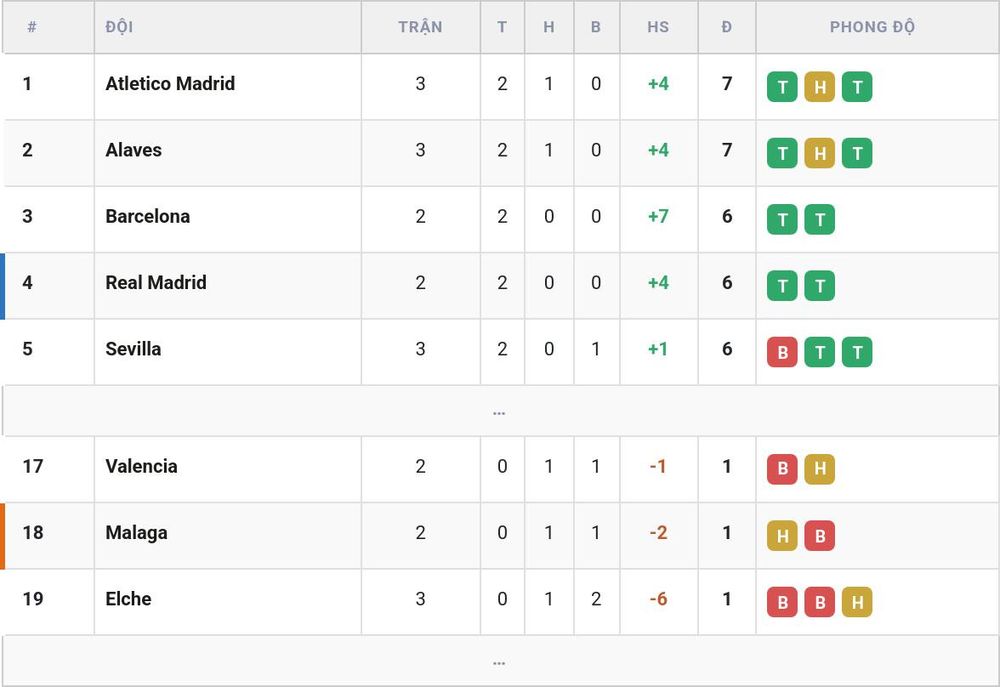Expand hidden rows between Sevilla and Valencia

[x=499, y=411]
